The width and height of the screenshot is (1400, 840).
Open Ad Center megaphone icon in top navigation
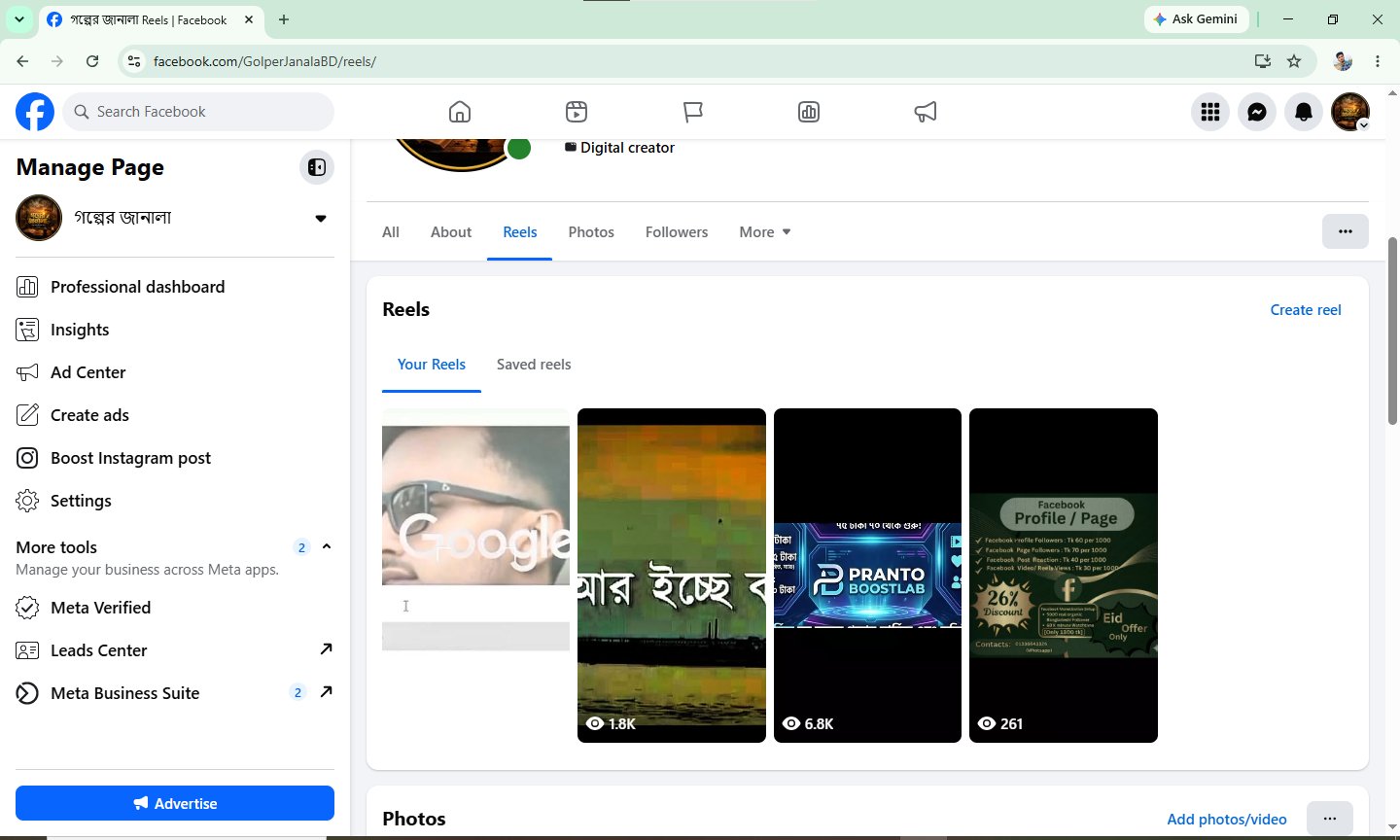pyautogui.click(x=926, y=112)
